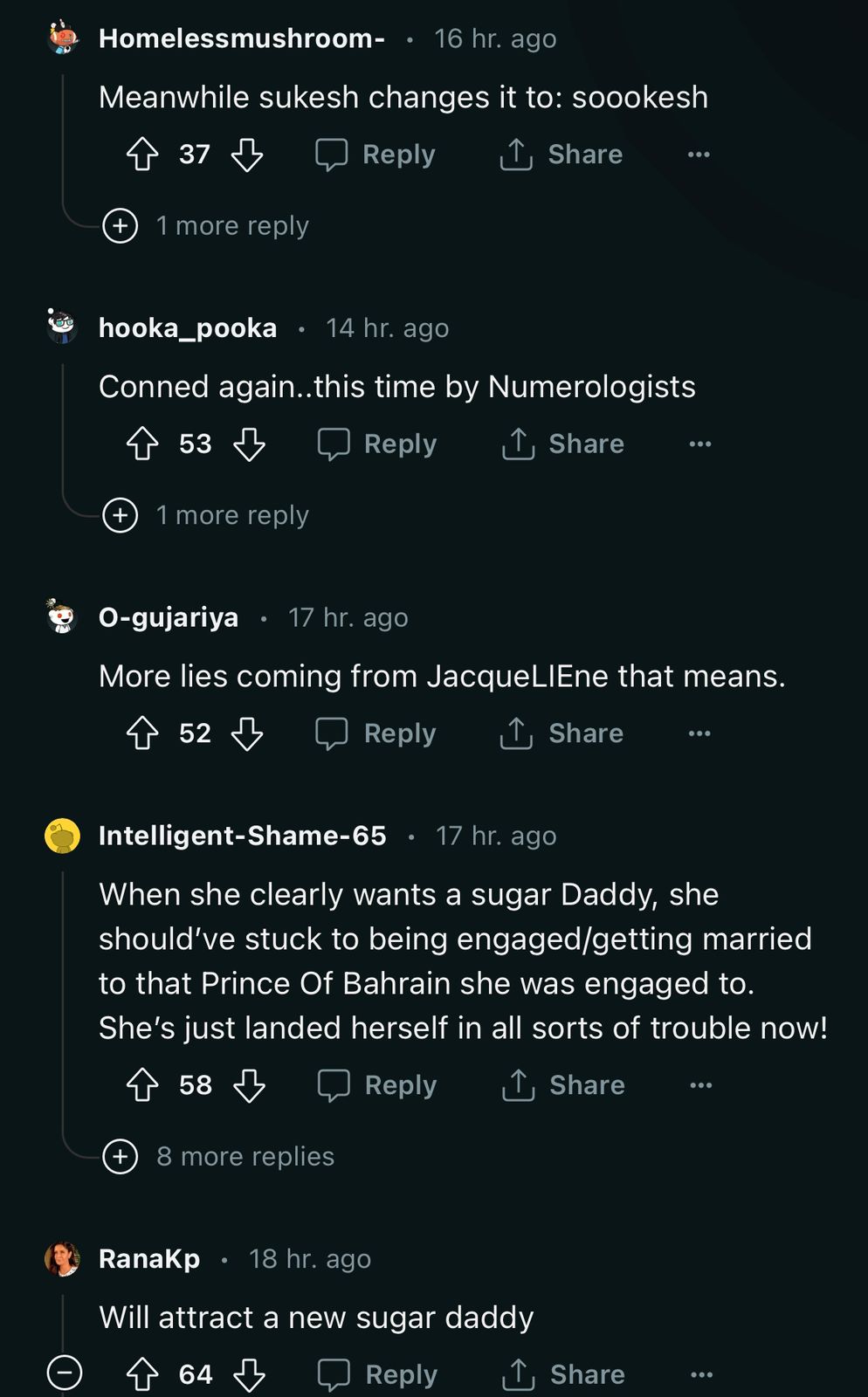The height and width of the screenshot is (1397, 868).
Task: Upvote O-gujariya's comment with 52 votes
Action: pos(142,733)
